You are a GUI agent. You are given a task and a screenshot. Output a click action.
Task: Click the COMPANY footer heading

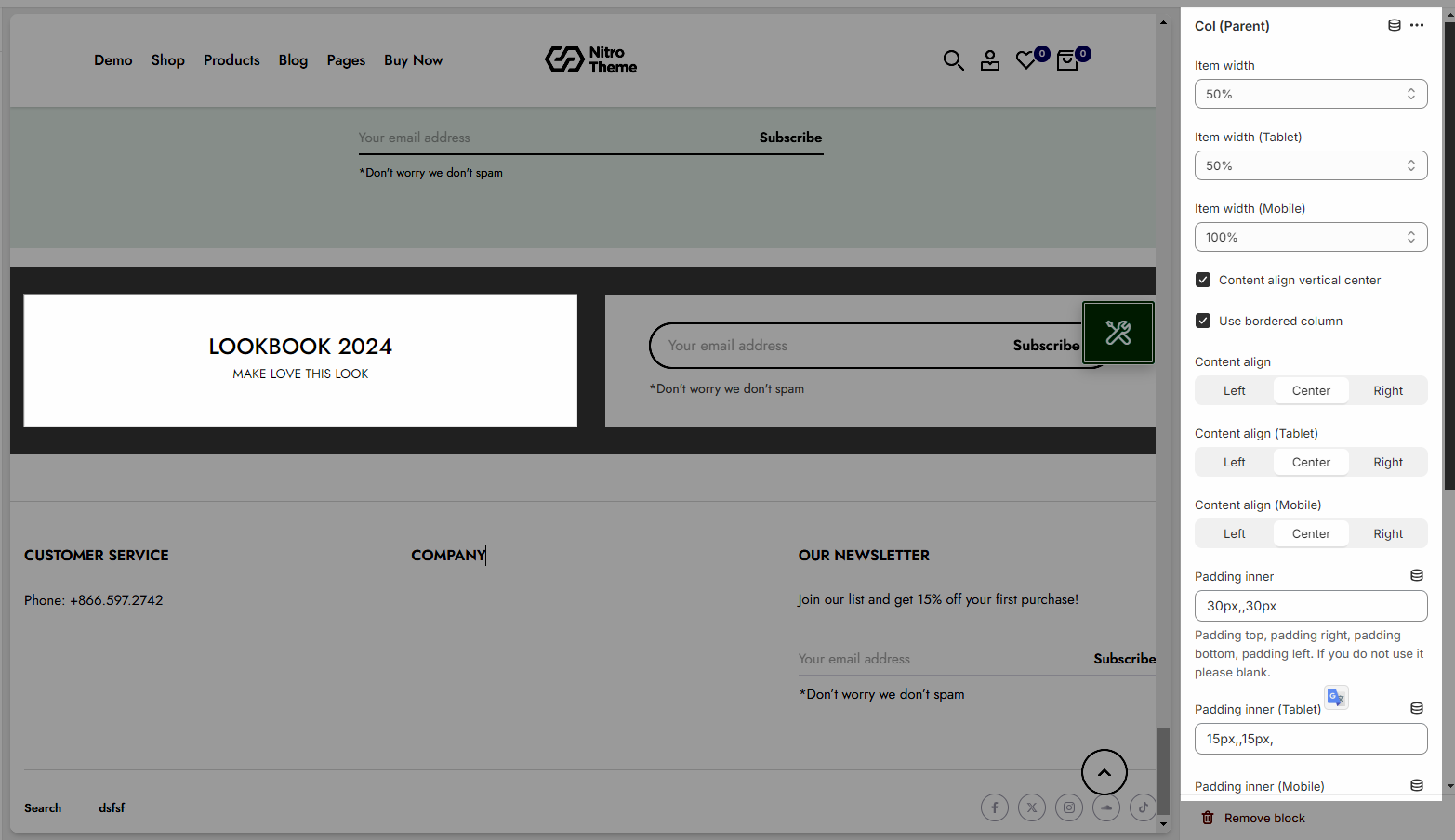pos(448,556)
